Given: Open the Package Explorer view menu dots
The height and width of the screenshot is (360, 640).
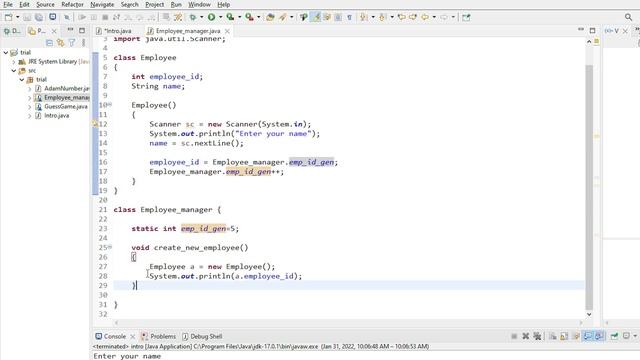Looking at the screenshot, I should tap(84, 42).
